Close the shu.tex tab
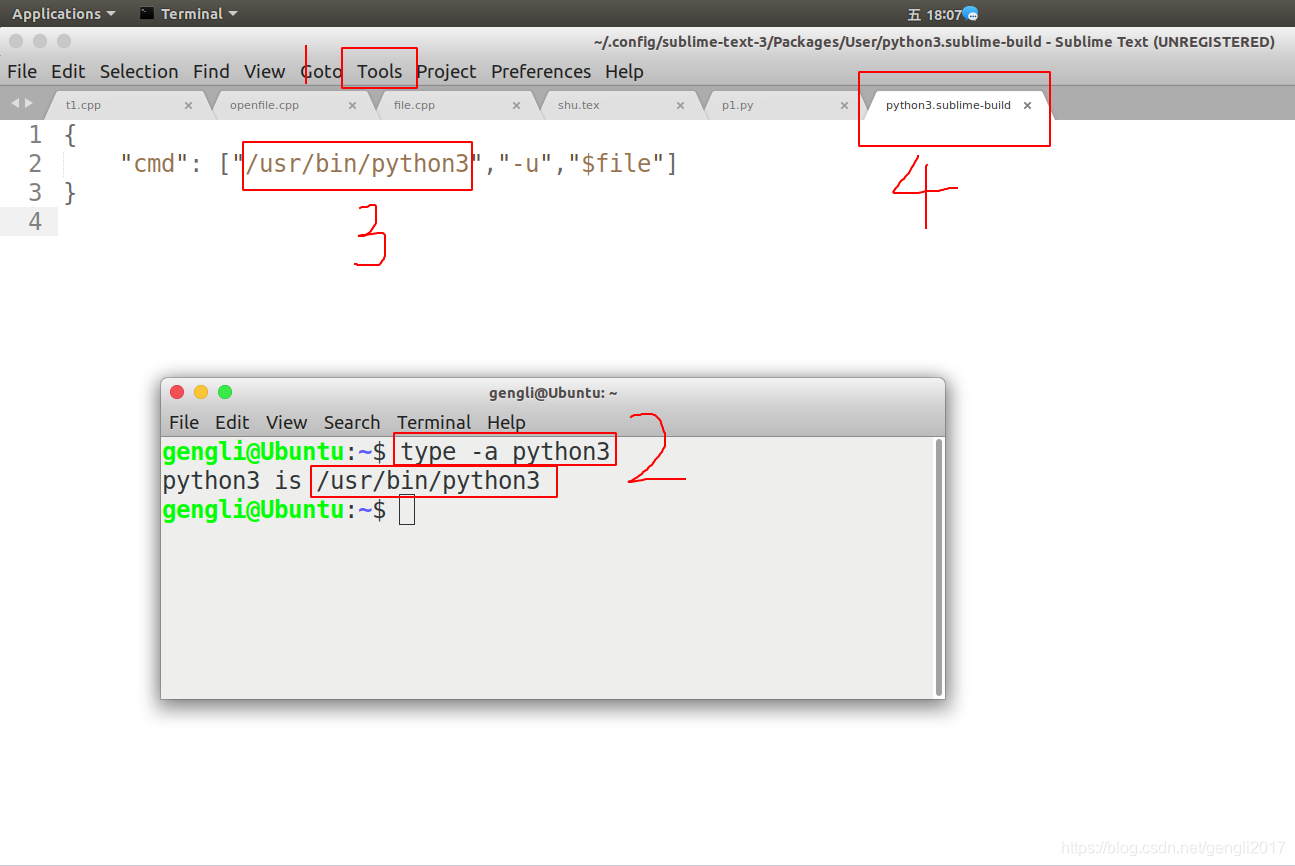The image size is (1295, 866). tap(680, 105)
